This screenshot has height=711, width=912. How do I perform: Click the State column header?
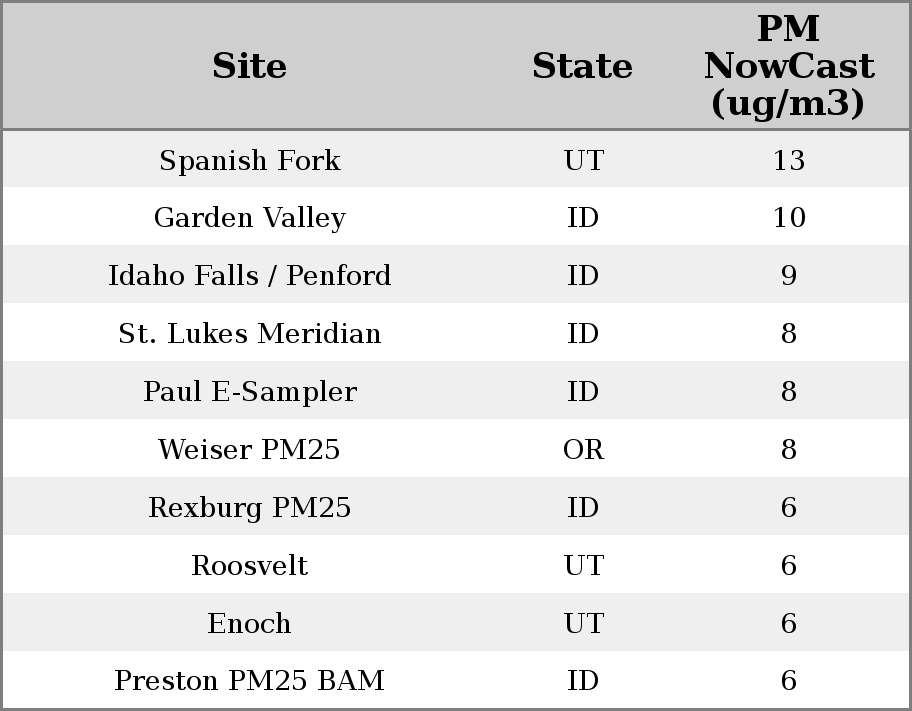click(582, 66)
